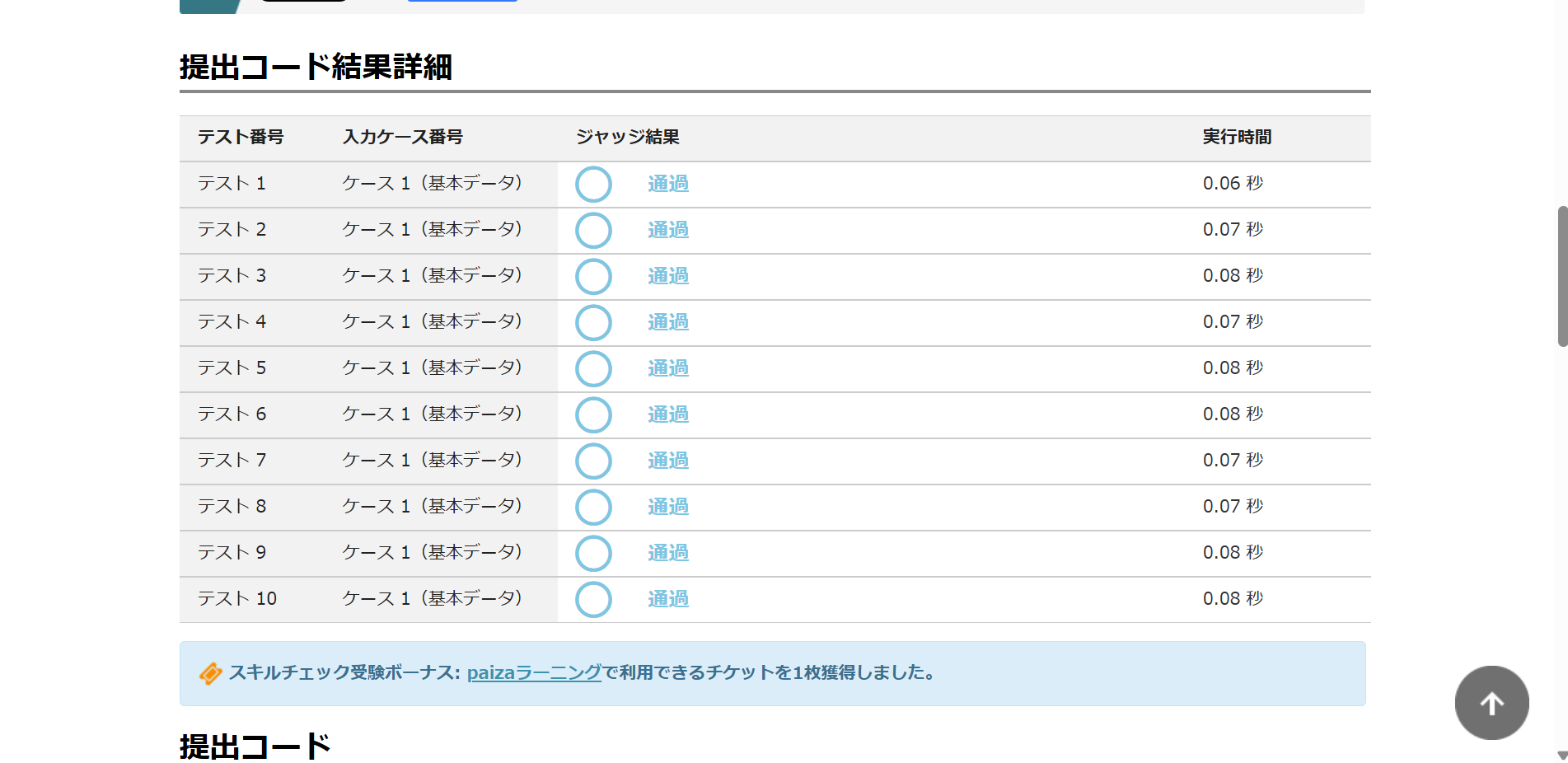Open the 通過 link for テスト 1
Screen dimensions: 1568x763
click(x=667, y=184)
